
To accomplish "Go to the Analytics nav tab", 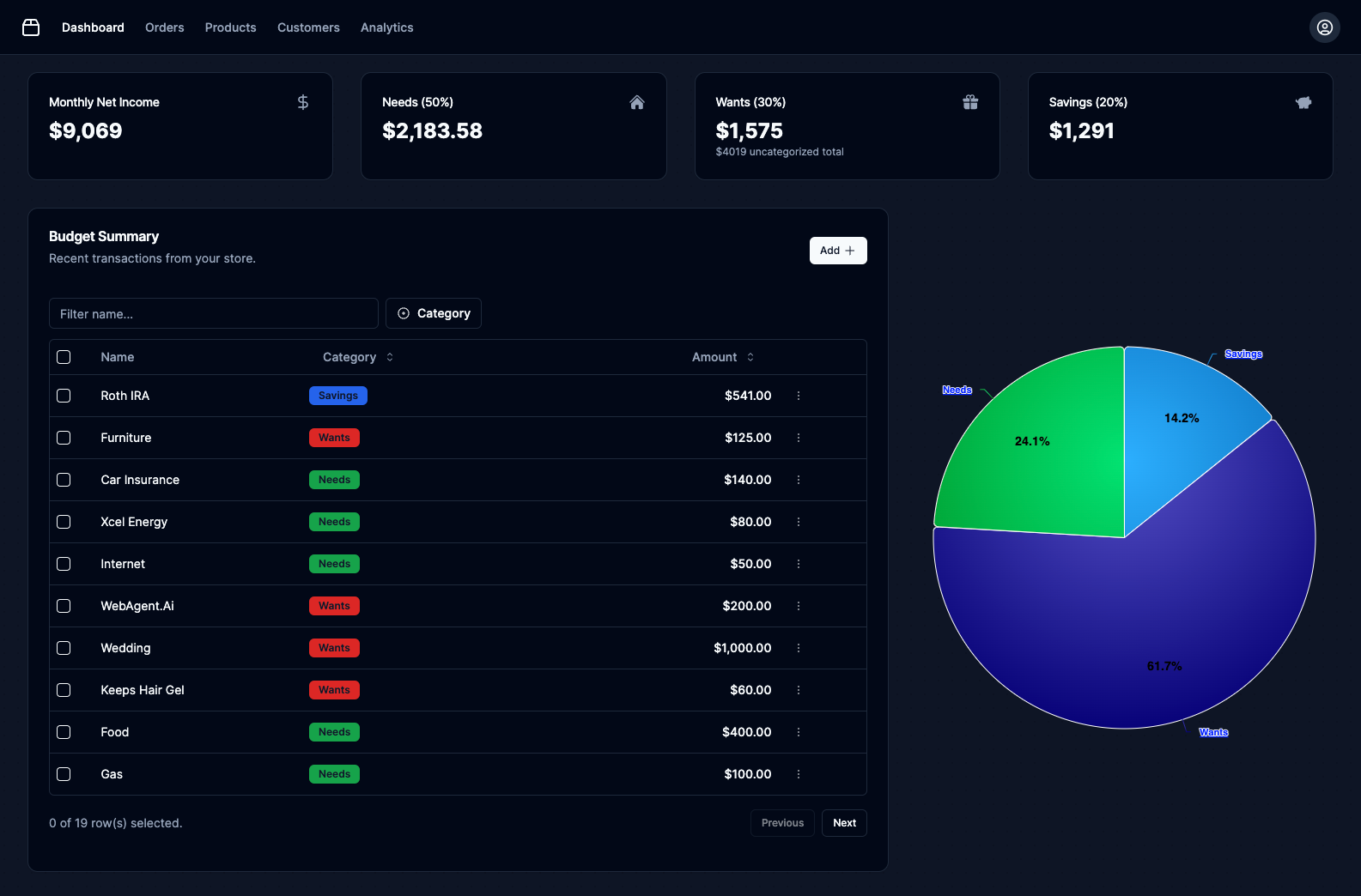I will pos(387,27).
